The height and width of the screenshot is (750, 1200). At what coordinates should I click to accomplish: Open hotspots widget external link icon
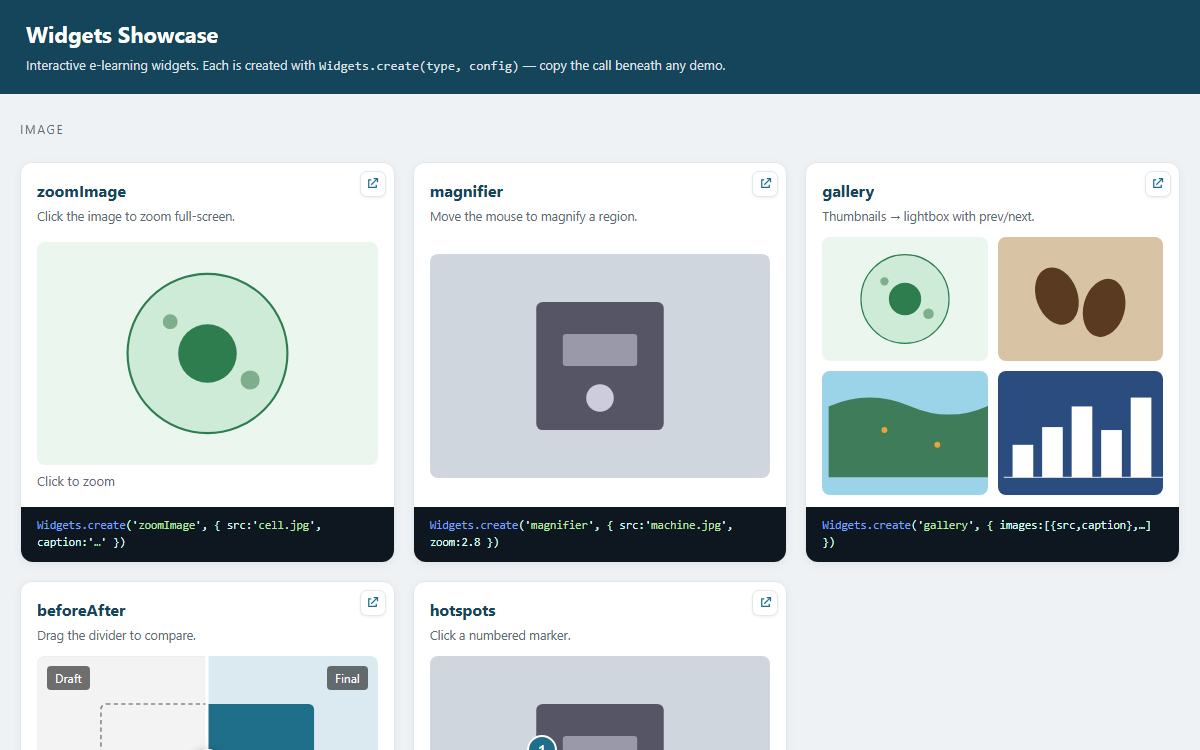point(765,603)
